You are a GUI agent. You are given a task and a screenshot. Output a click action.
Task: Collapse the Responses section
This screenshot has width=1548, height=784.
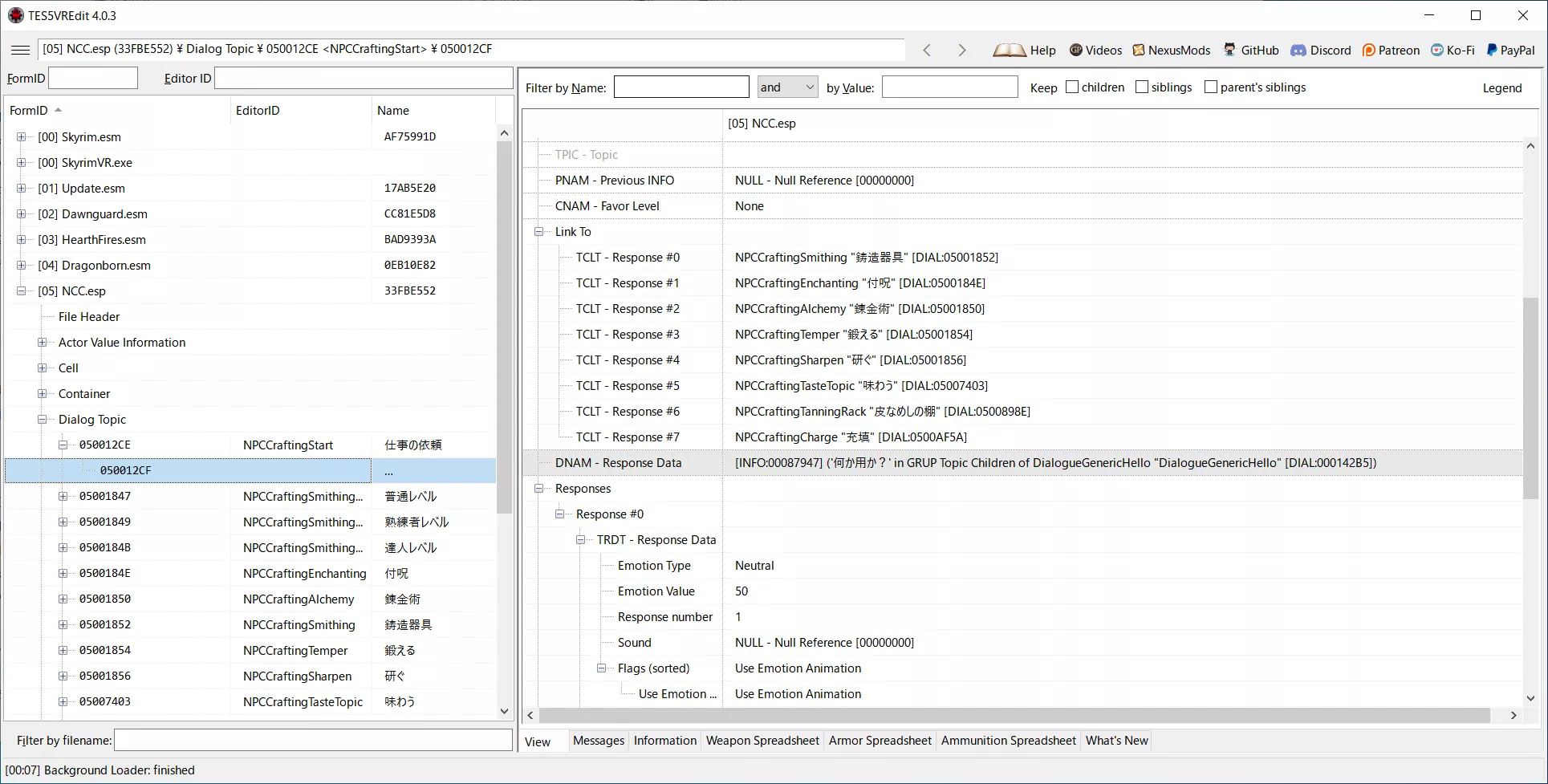pos(539,489)
